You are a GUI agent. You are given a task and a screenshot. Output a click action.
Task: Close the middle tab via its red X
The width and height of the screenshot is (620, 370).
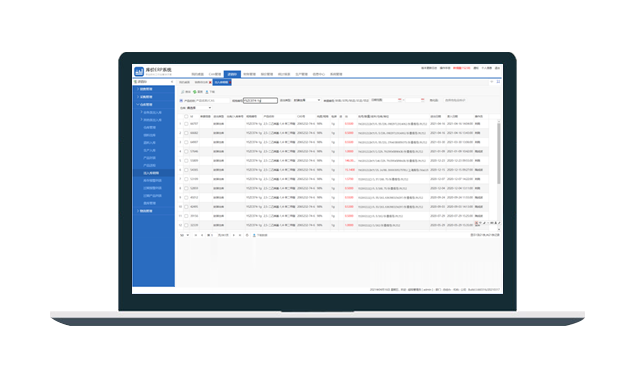(210, 82)
